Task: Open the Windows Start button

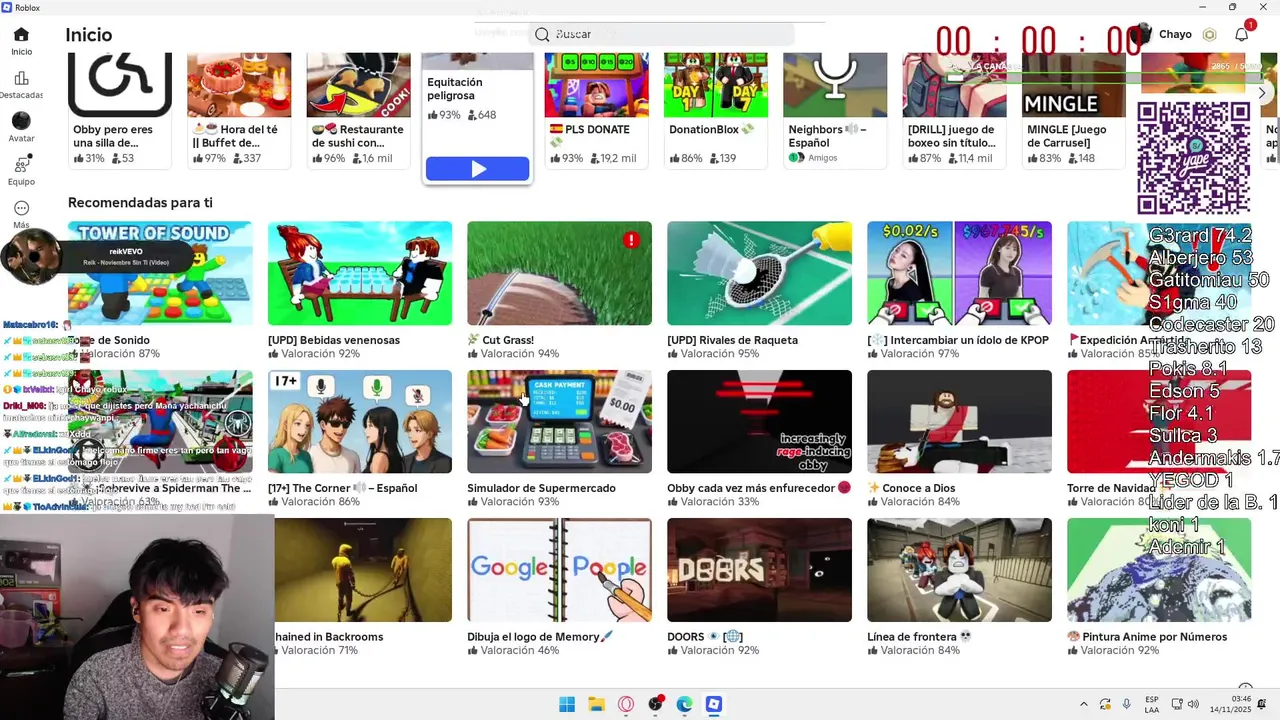Action: pyautogui.click(x=567, y=704)
